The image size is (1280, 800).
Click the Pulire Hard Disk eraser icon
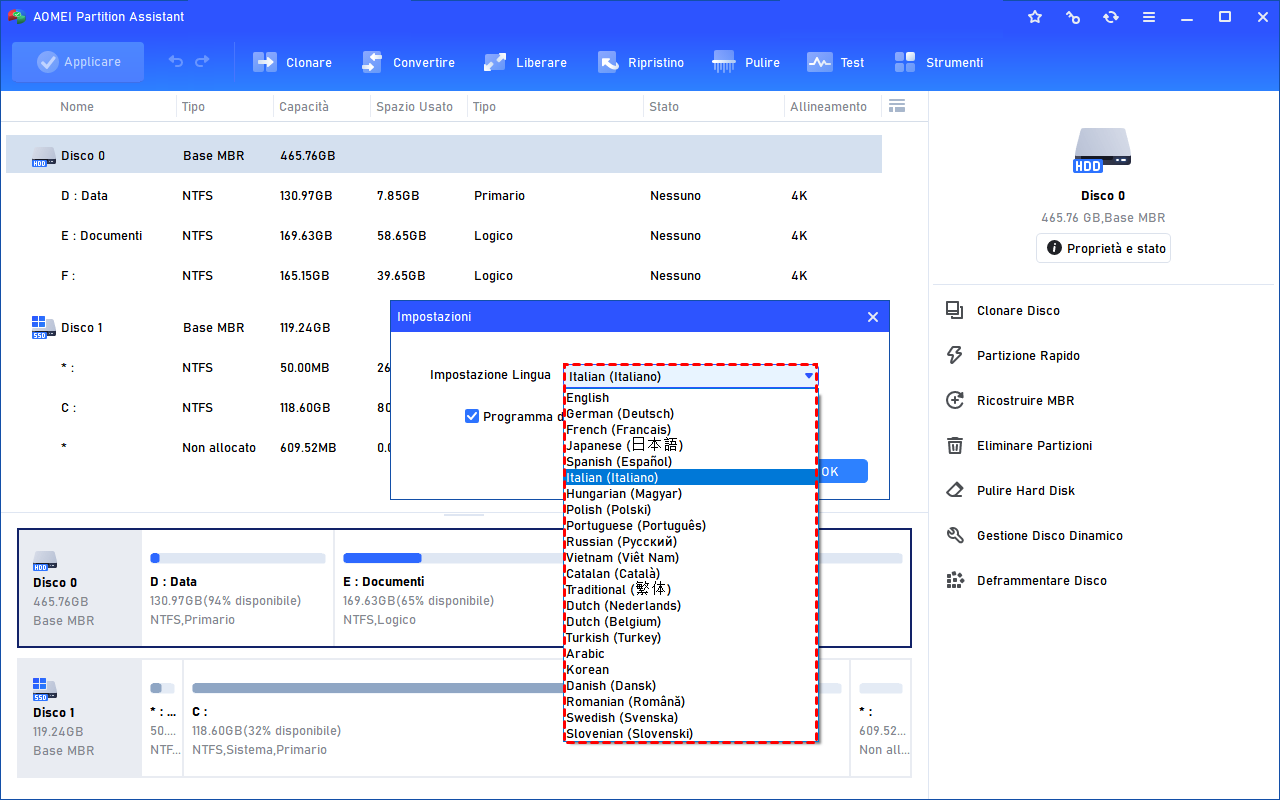click(x=955, y=491)
